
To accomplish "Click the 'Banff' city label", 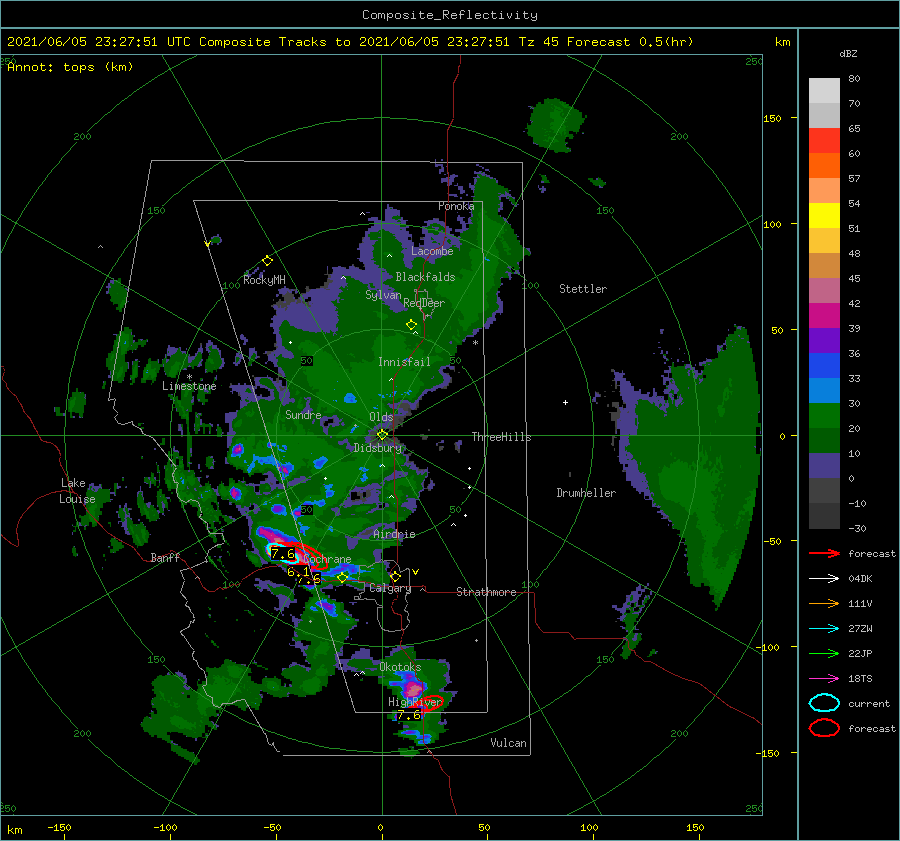I will coord(165,557).
